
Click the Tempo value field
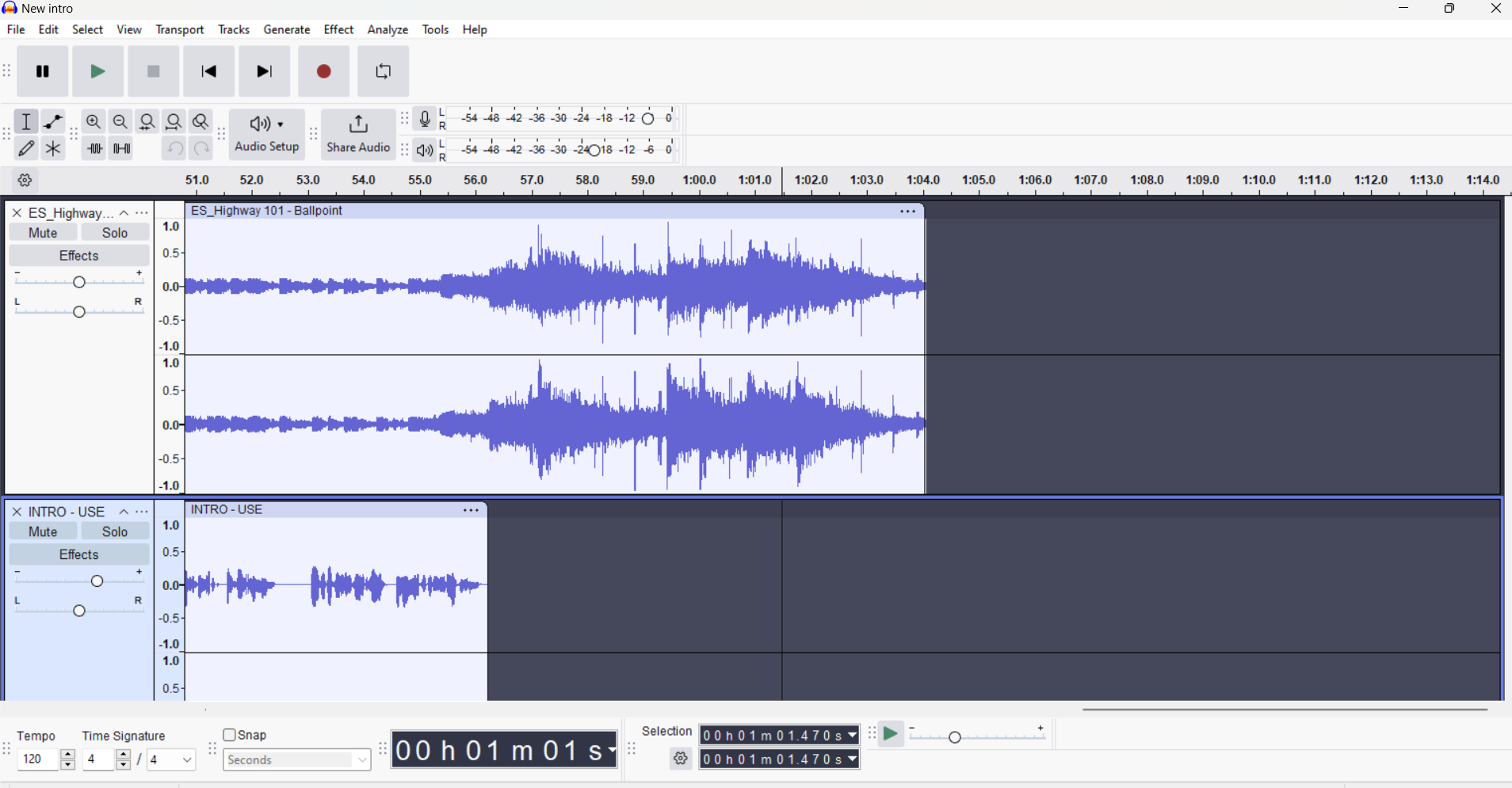coord(36,761)
